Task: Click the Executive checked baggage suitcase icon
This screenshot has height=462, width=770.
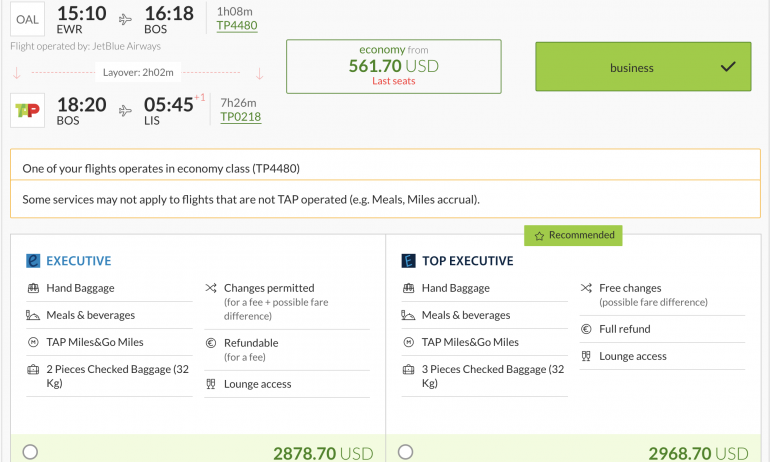Action: 34,370
